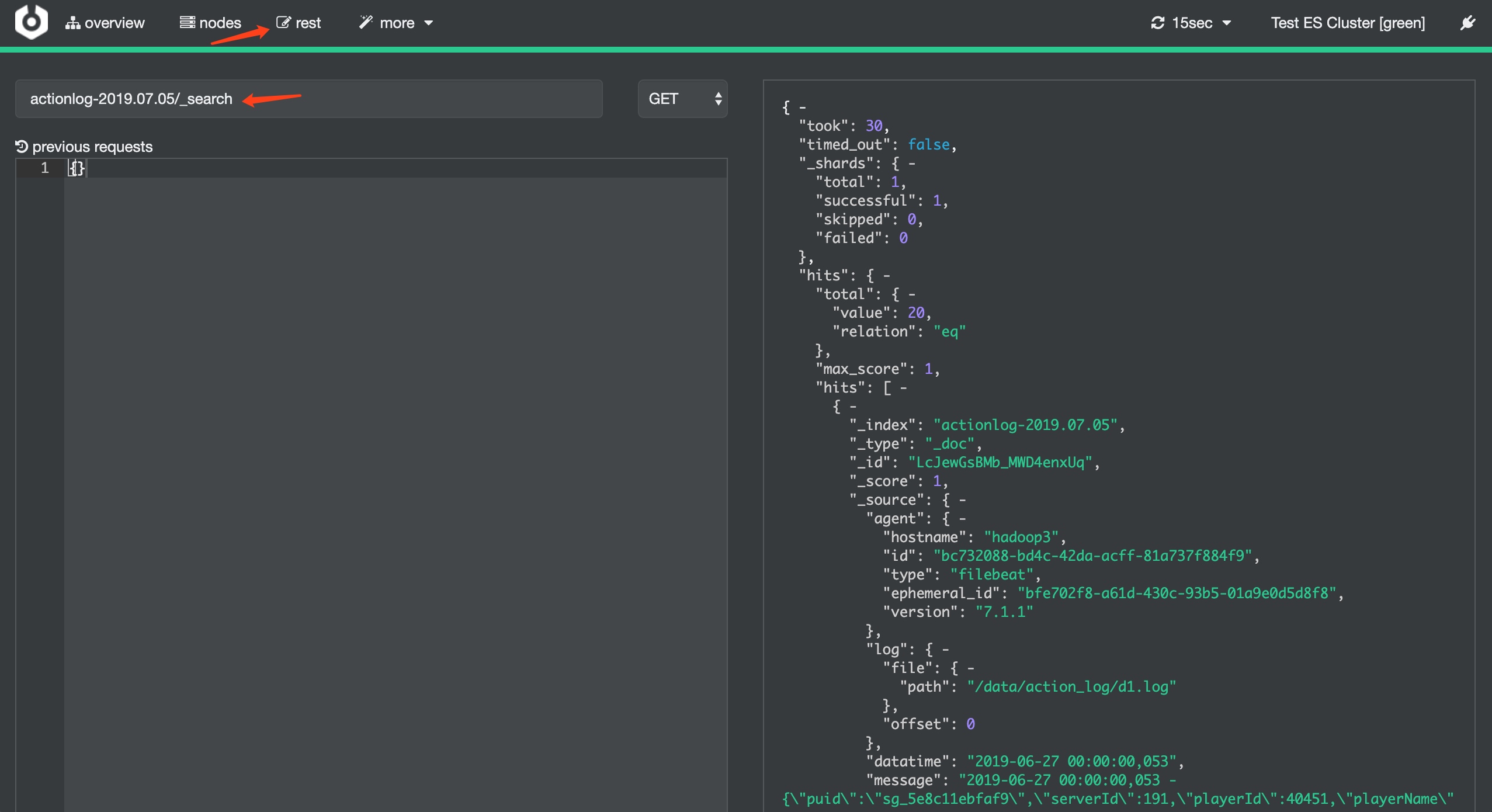Collapse the "_shards" object

pyautogui.click(x=912, y=164)
